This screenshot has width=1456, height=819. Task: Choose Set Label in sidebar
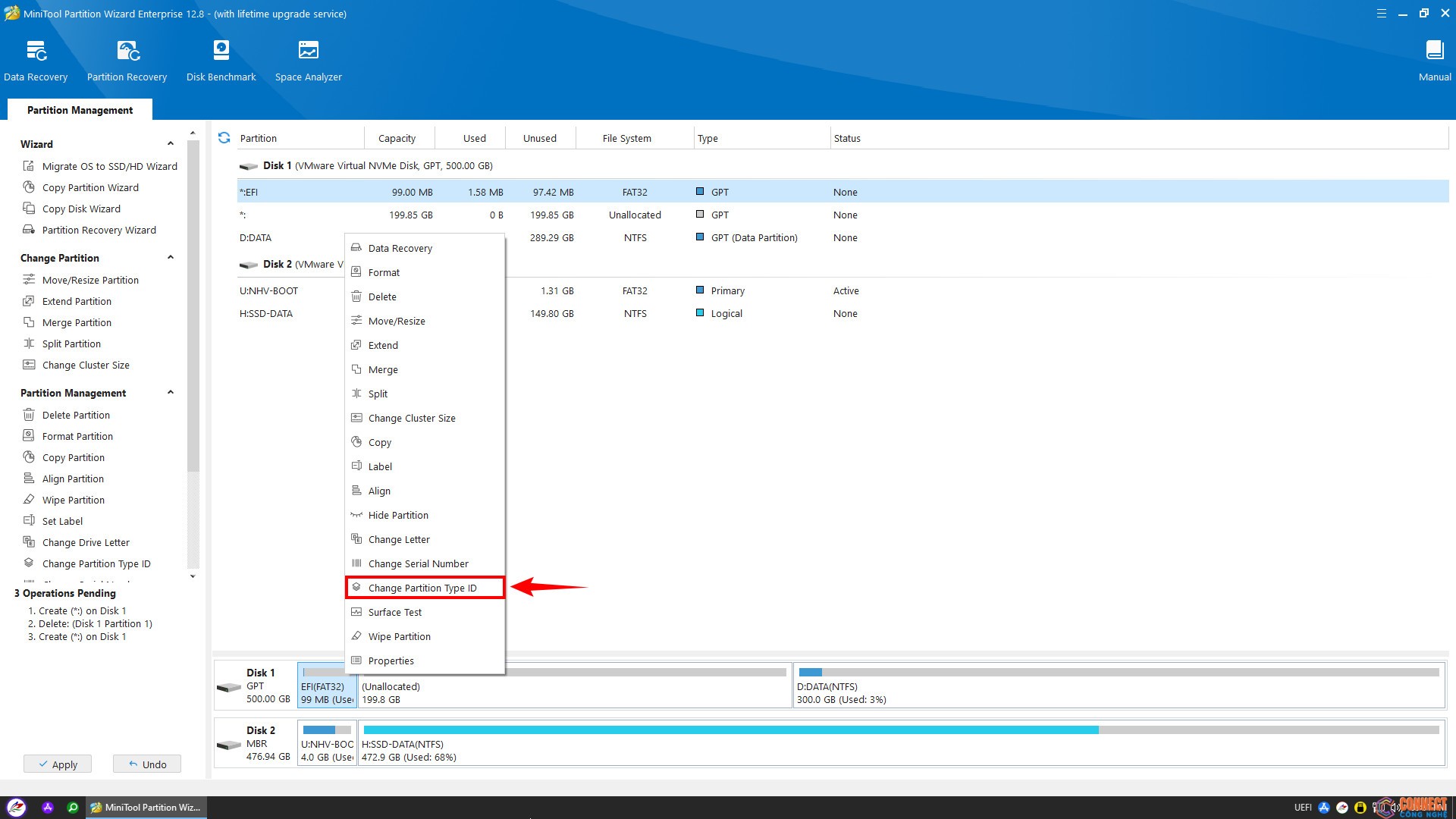point(53,521)
